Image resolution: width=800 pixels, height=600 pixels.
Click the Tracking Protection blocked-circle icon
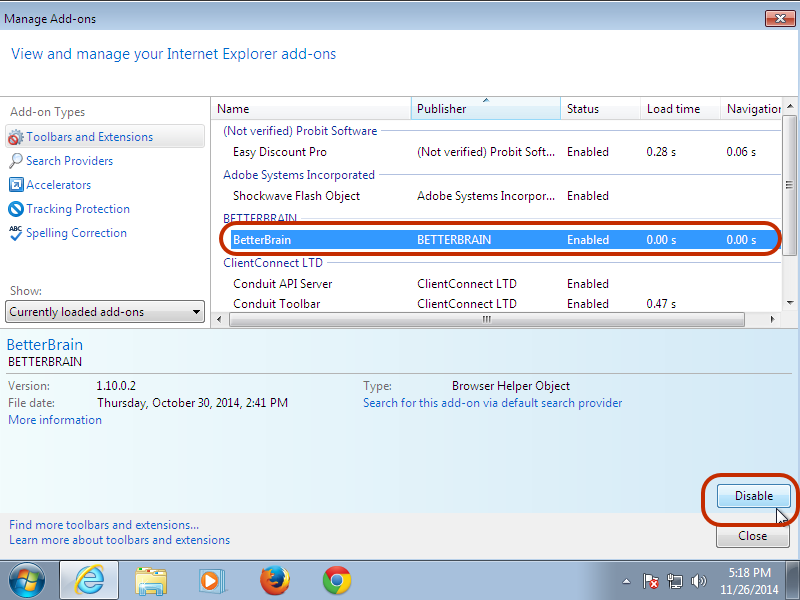16,209
